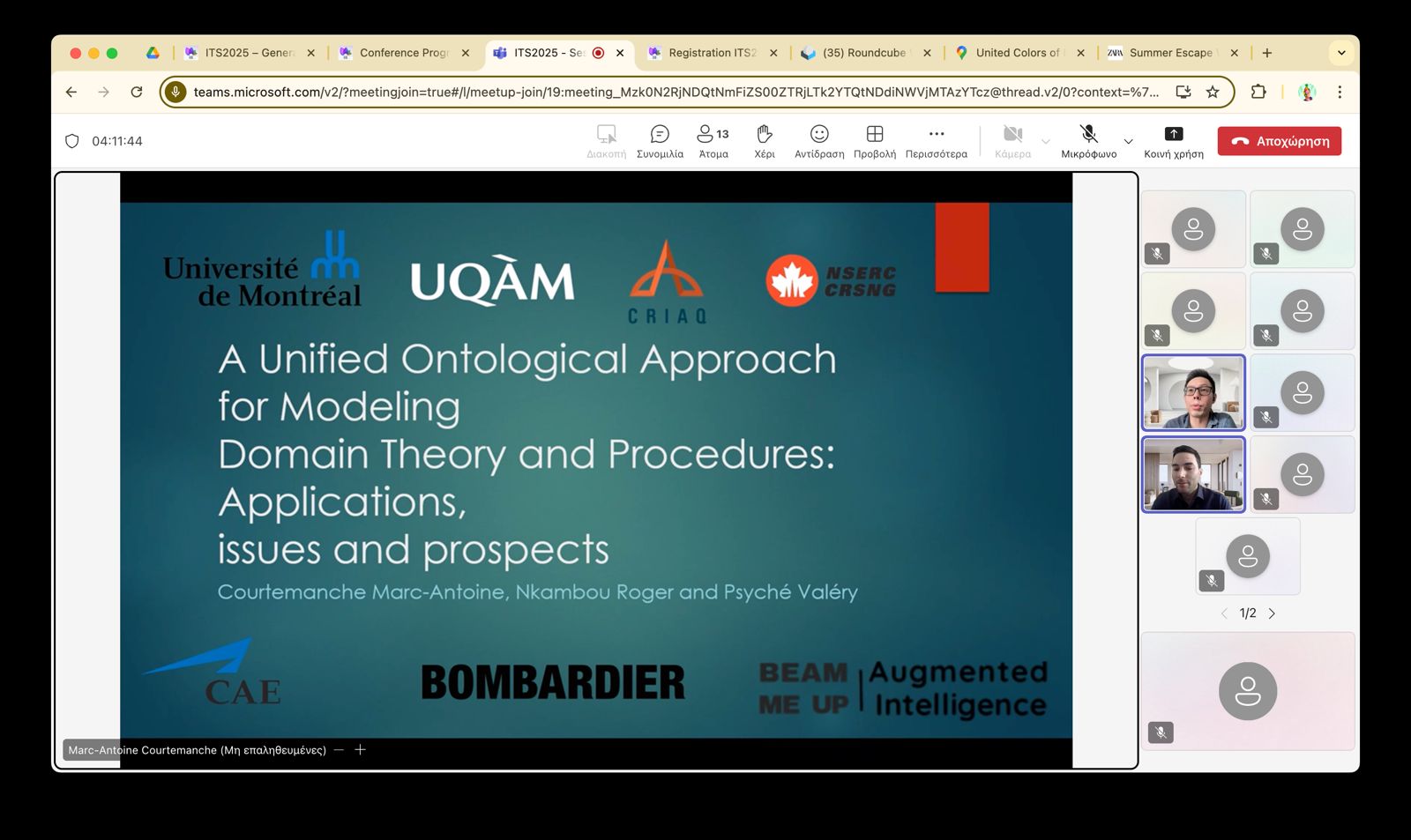
Task: Change layout using the Προβολή button
Action: pyautogui.click(x=875, y=141)
